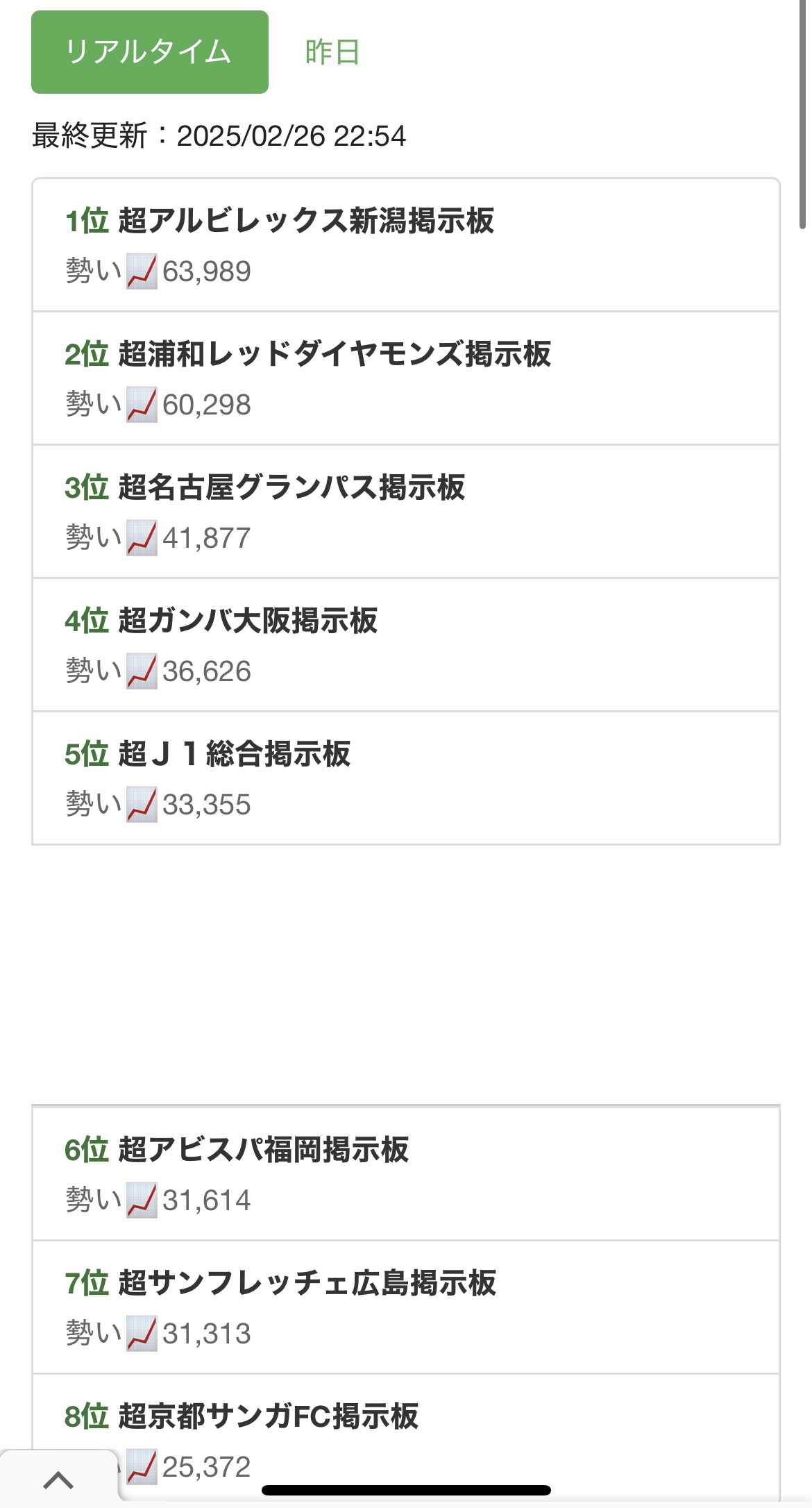The image size is (812, 1508).
Task: Open 超ガンバ大阪掲示板 board
Action: 247,621
